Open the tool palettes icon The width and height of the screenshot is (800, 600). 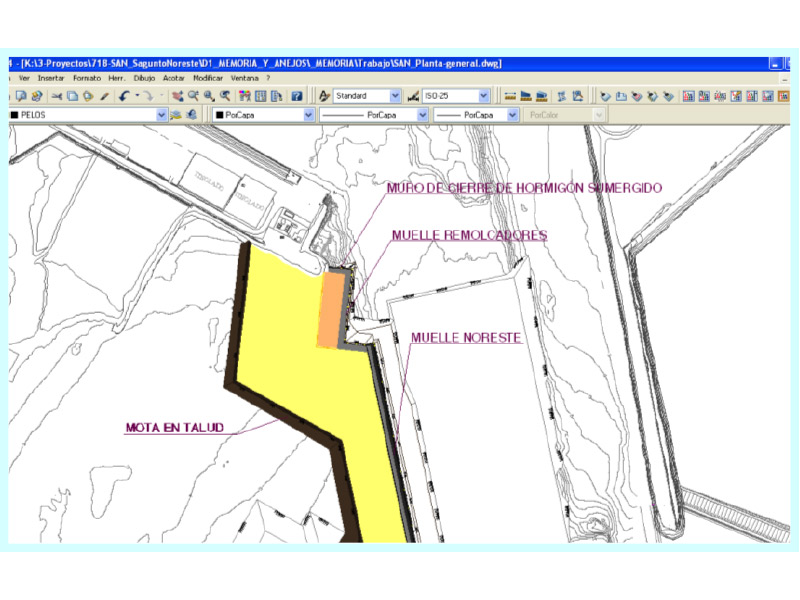point(277,96)
